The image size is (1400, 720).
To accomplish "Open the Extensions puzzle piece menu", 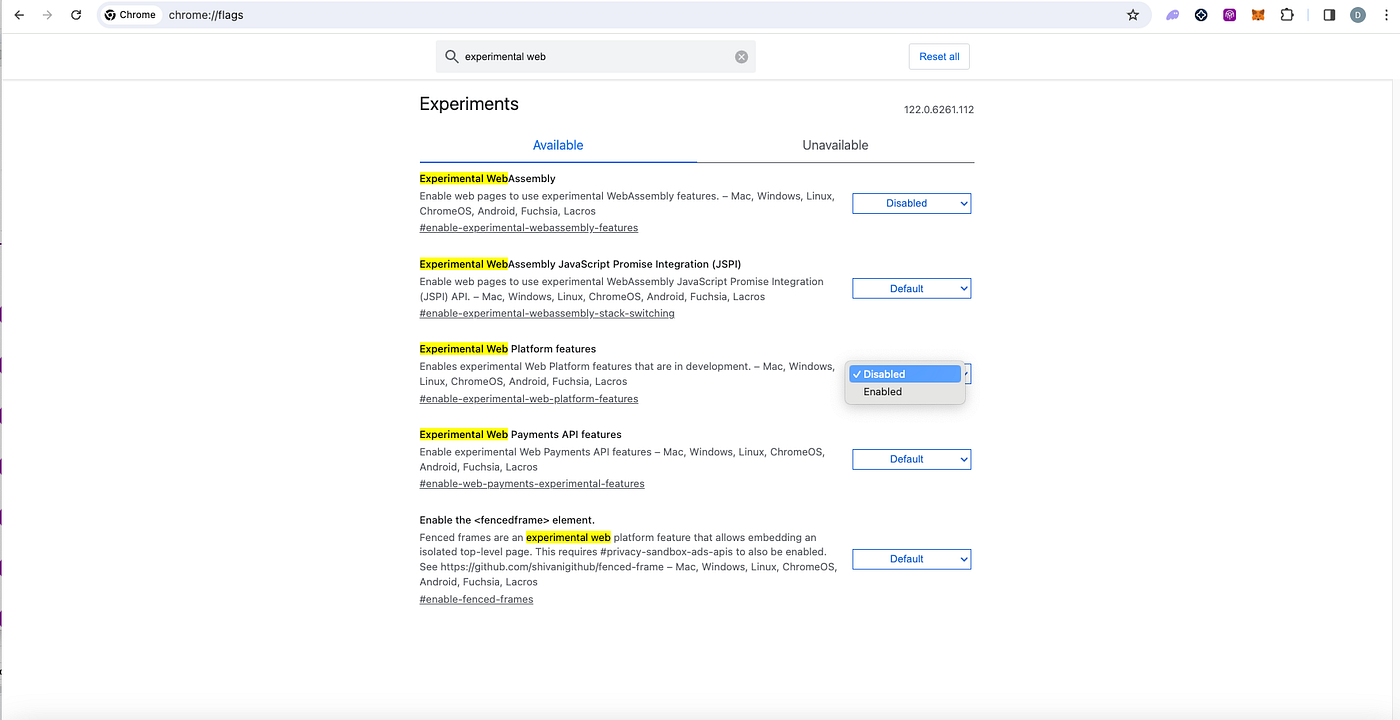I will [x=1287, y=15].
